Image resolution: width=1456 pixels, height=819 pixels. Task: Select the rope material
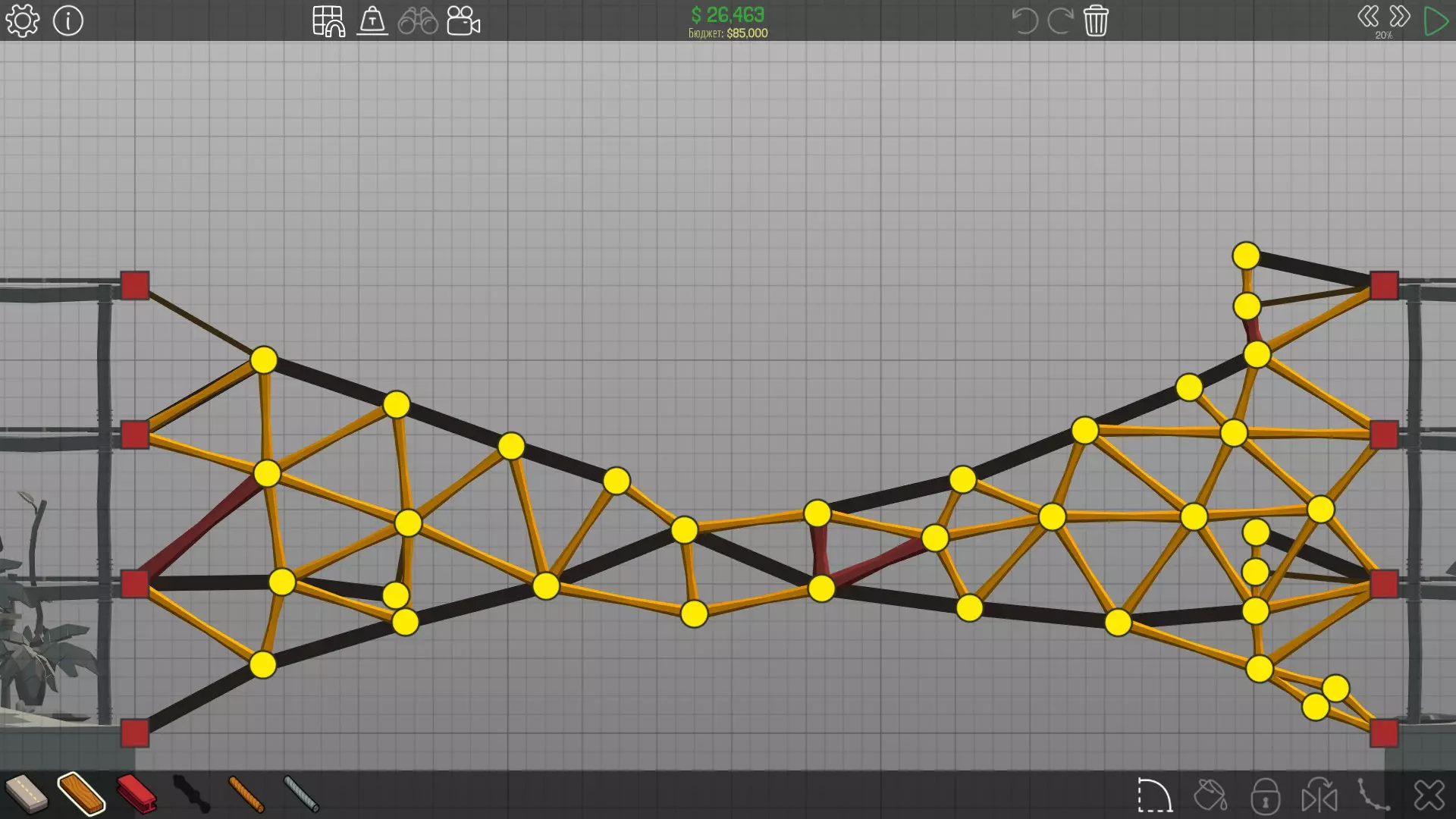[x=246, y=794]
